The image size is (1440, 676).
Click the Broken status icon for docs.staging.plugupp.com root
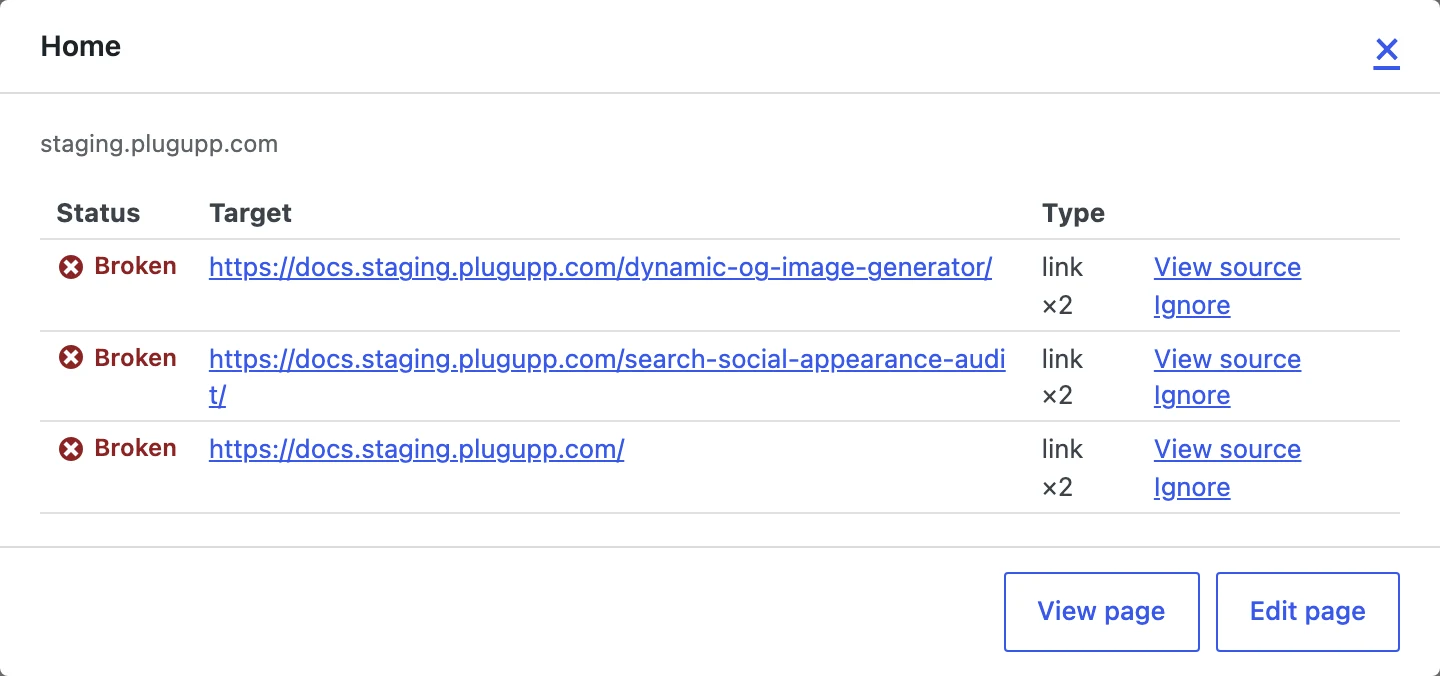(71, 449)
